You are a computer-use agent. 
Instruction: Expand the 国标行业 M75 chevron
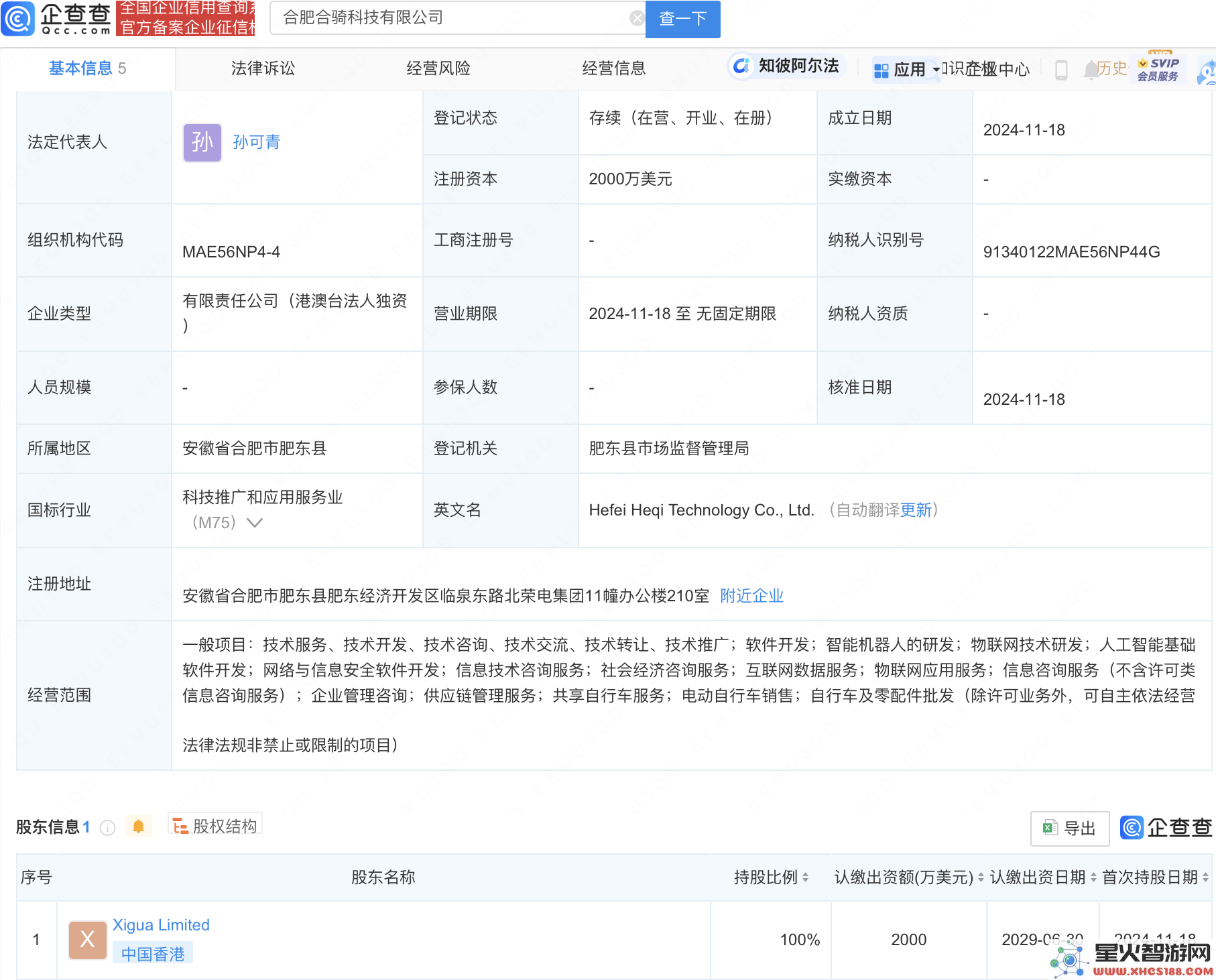point(255,522)
